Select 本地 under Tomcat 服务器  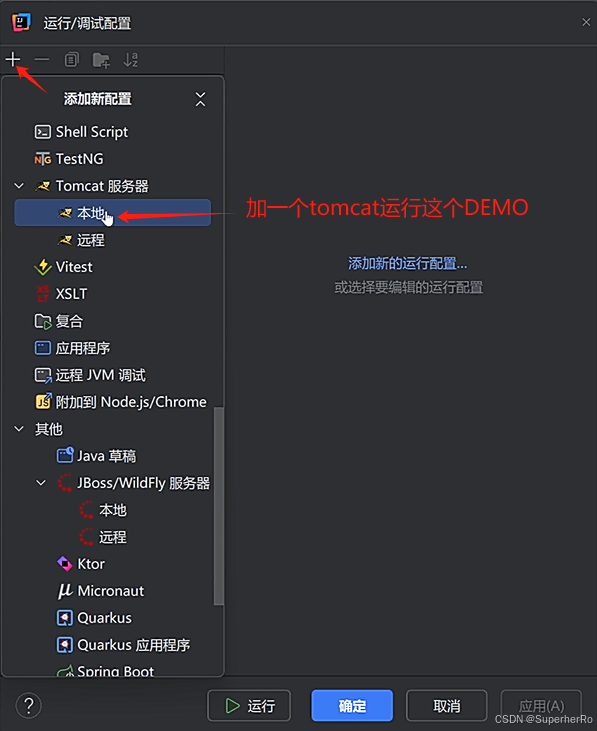(113, 213)
